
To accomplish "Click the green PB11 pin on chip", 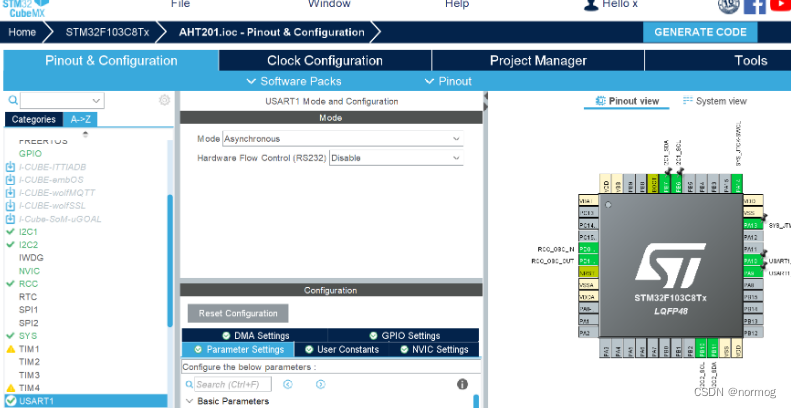I will point(714,347).
